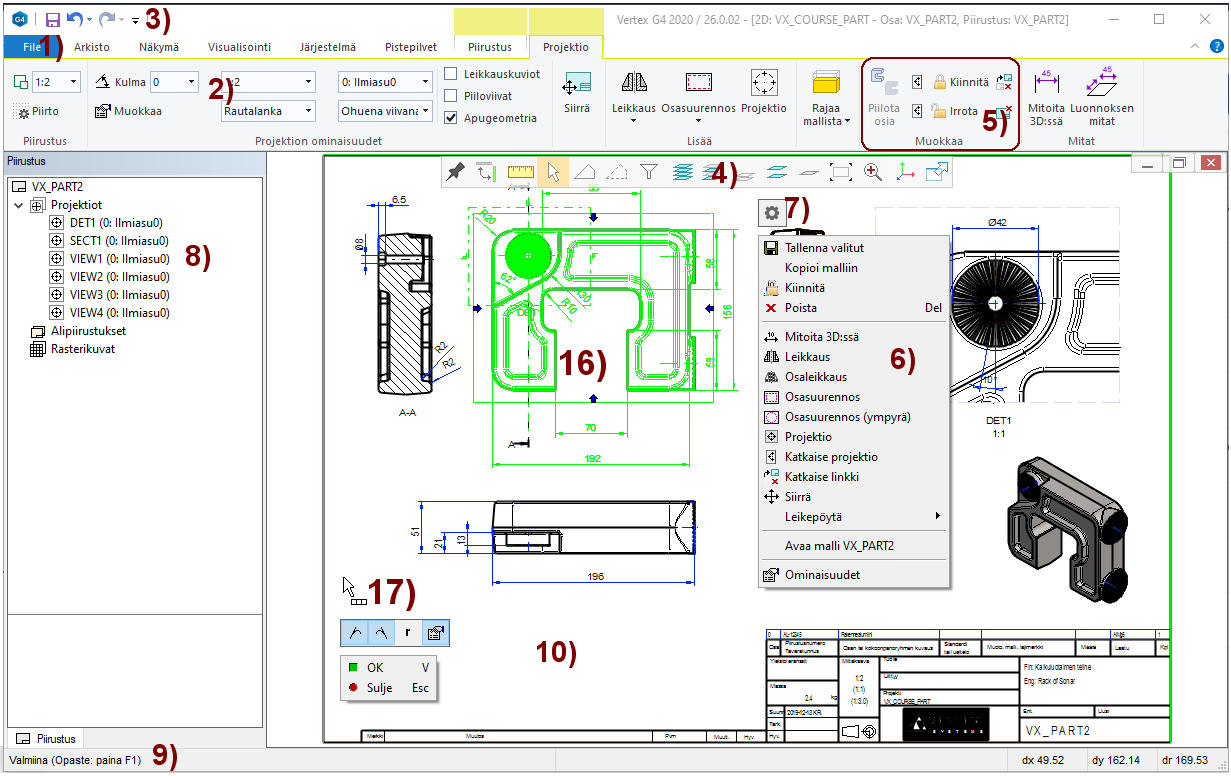Open the 1:2 scale dropdown
This screenshot has width=1231, height=776.
point(73,82)
